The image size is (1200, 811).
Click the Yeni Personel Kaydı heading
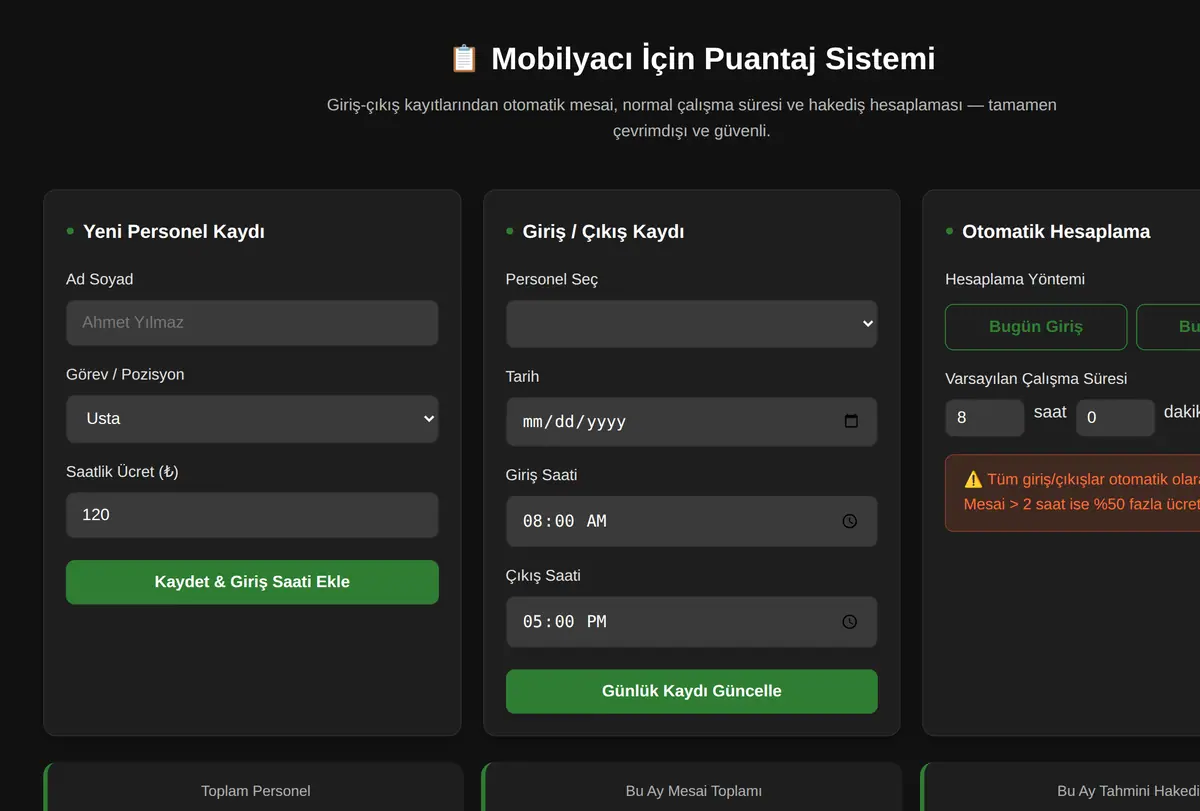[x=174, y=231]
